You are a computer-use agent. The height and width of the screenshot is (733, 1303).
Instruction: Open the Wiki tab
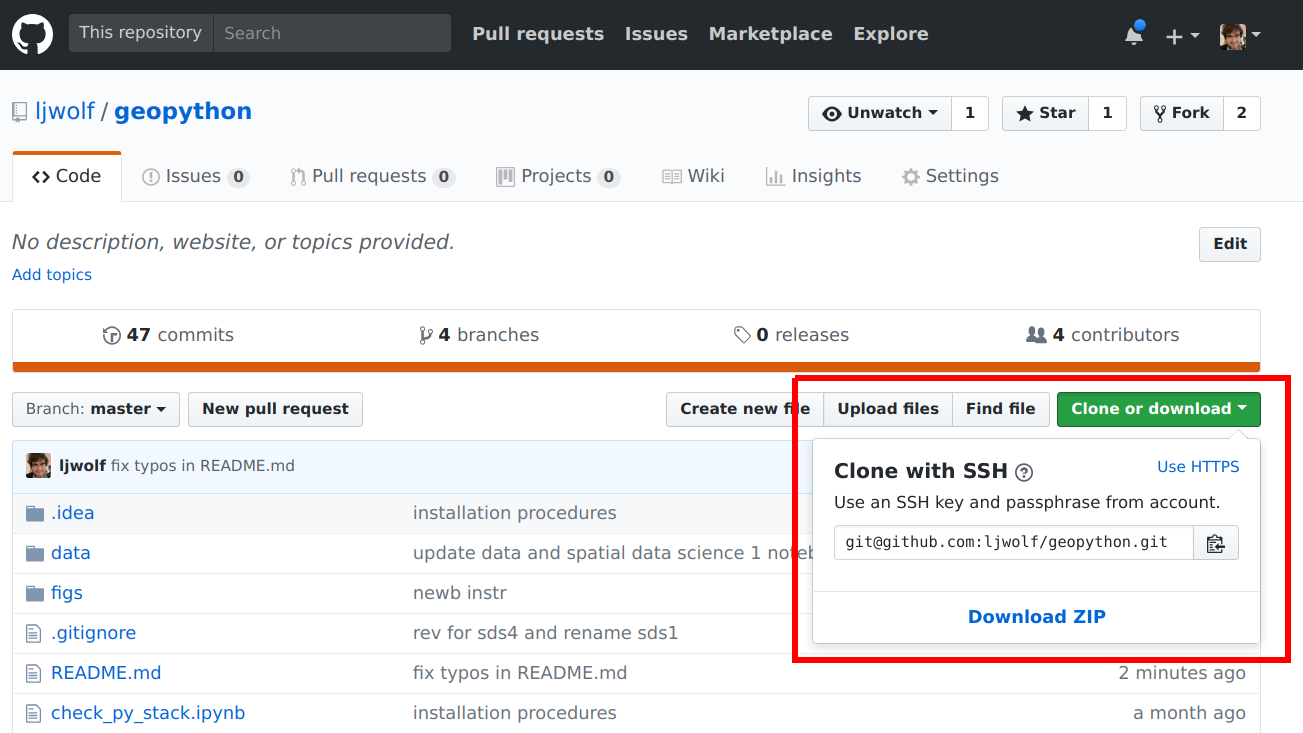[693, 176]
